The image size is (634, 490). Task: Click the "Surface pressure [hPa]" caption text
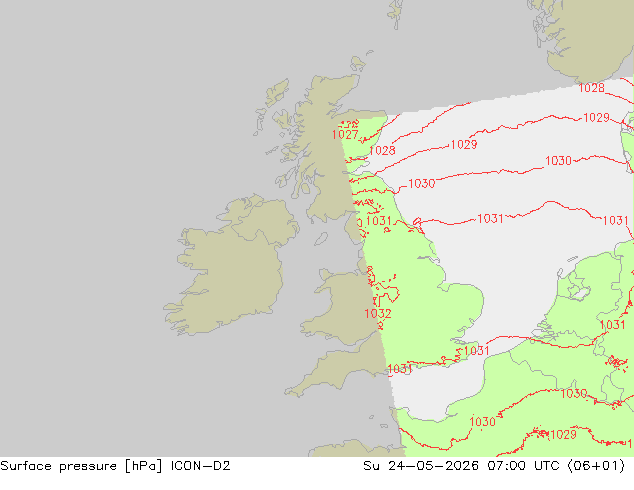click(x=81, y=466)
